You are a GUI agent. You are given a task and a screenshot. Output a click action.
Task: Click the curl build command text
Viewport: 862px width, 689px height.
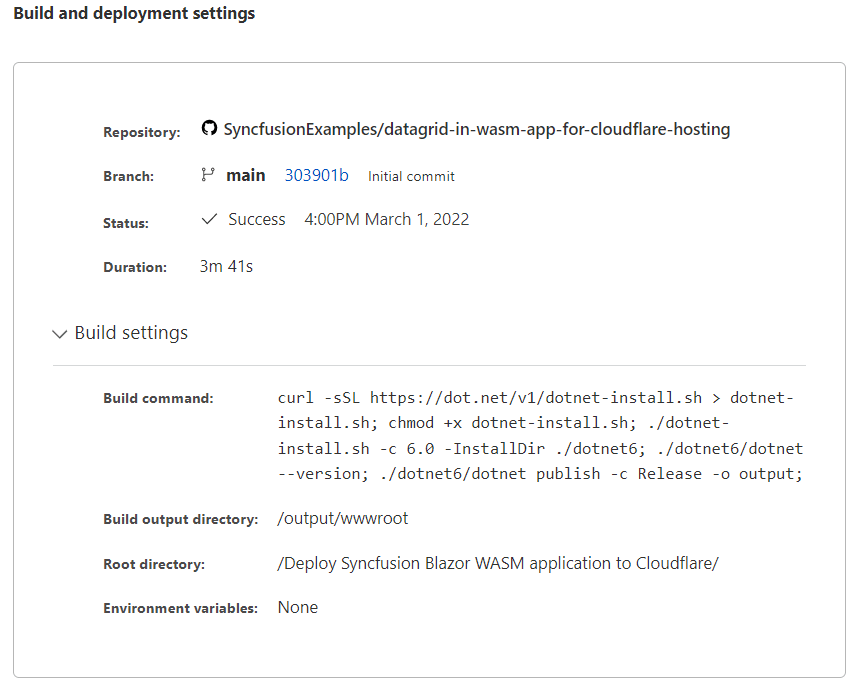pyautogui.click(x=540, y=436)
